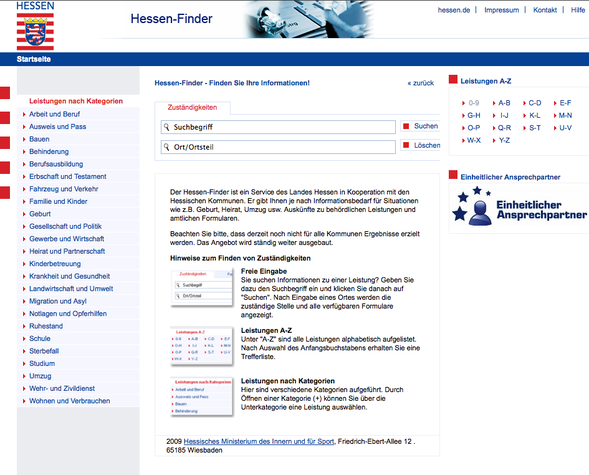Image resolution: width=589 pixels, height=475 pixels.
Task: Click the magnifier icon in Ort/Ortsteil field
Action: pos(166,147)
